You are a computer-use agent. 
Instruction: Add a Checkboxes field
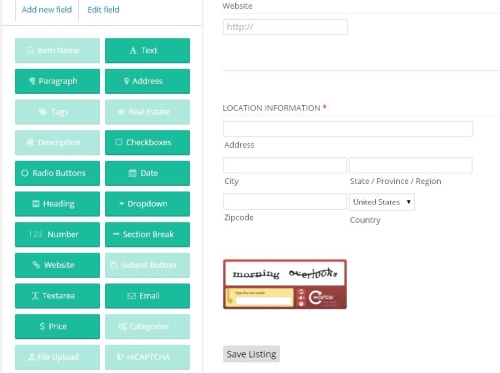click(147, 142)
